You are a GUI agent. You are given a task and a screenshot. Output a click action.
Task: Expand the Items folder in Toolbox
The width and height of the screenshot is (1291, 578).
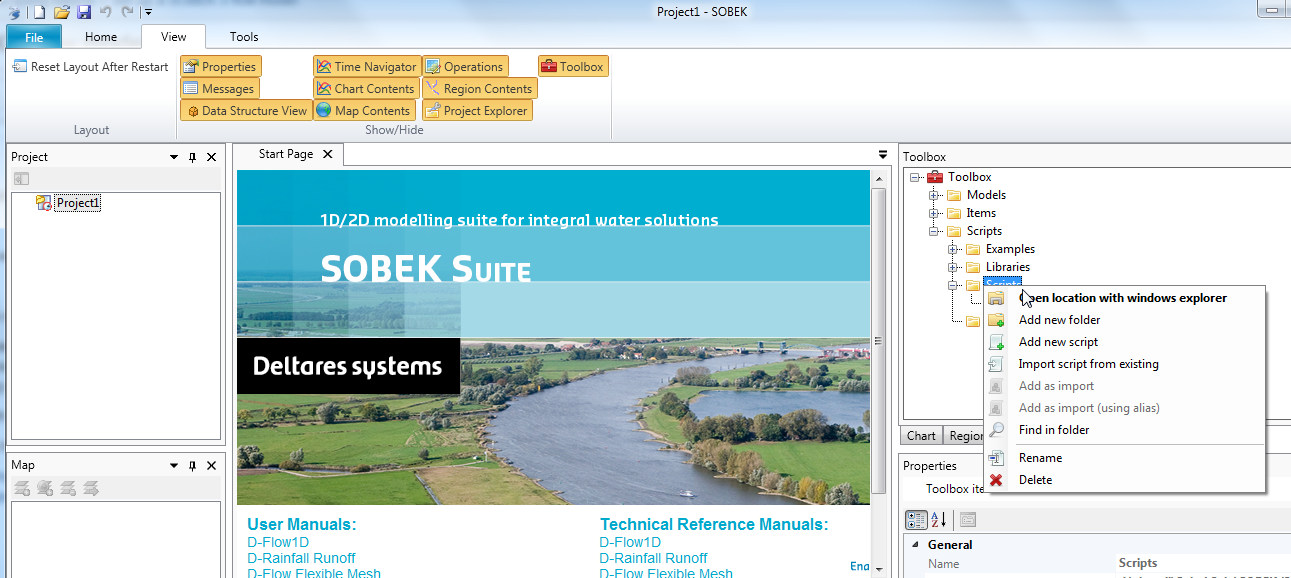[x=934, y=213]
